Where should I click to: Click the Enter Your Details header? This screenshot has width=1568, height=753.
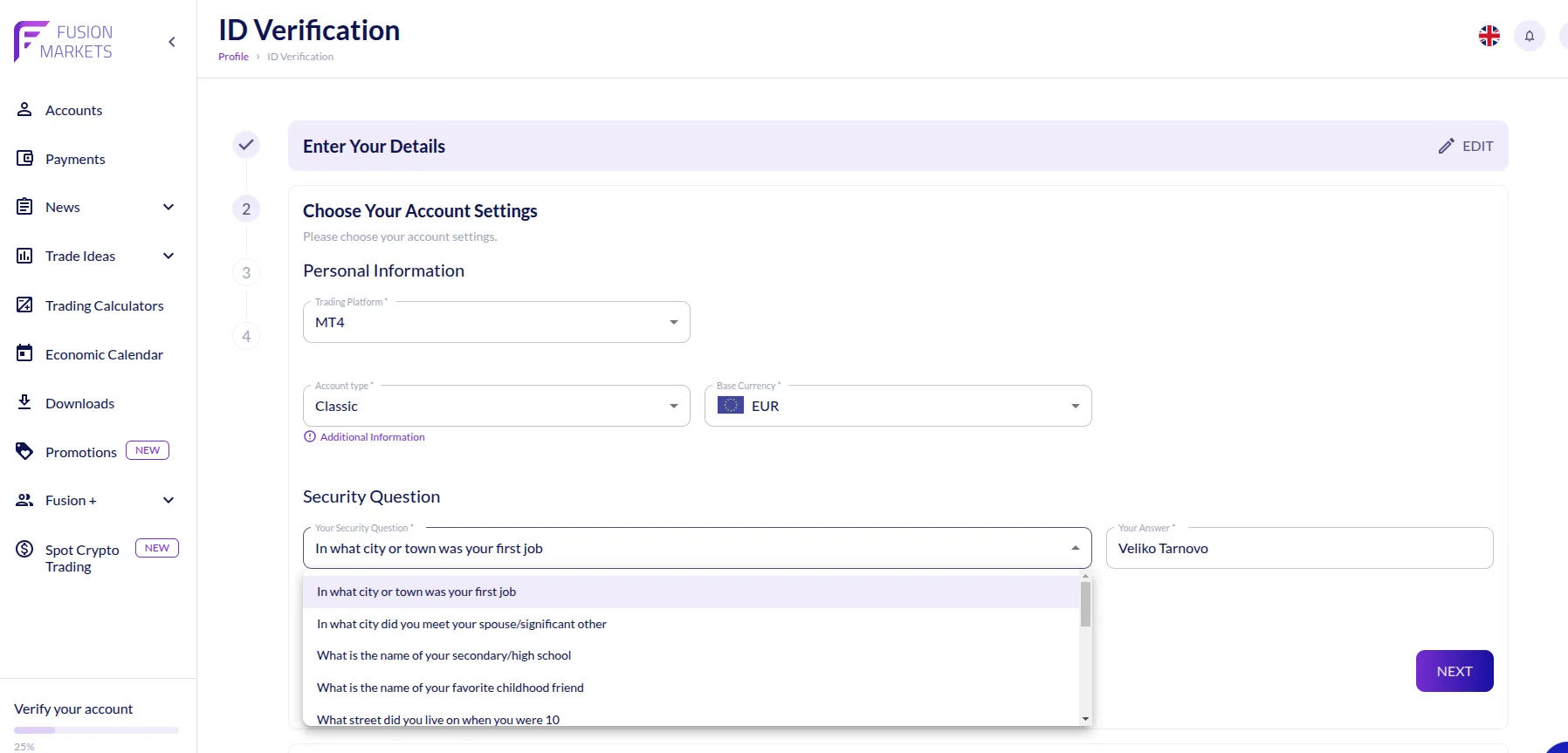coord(374,146)
